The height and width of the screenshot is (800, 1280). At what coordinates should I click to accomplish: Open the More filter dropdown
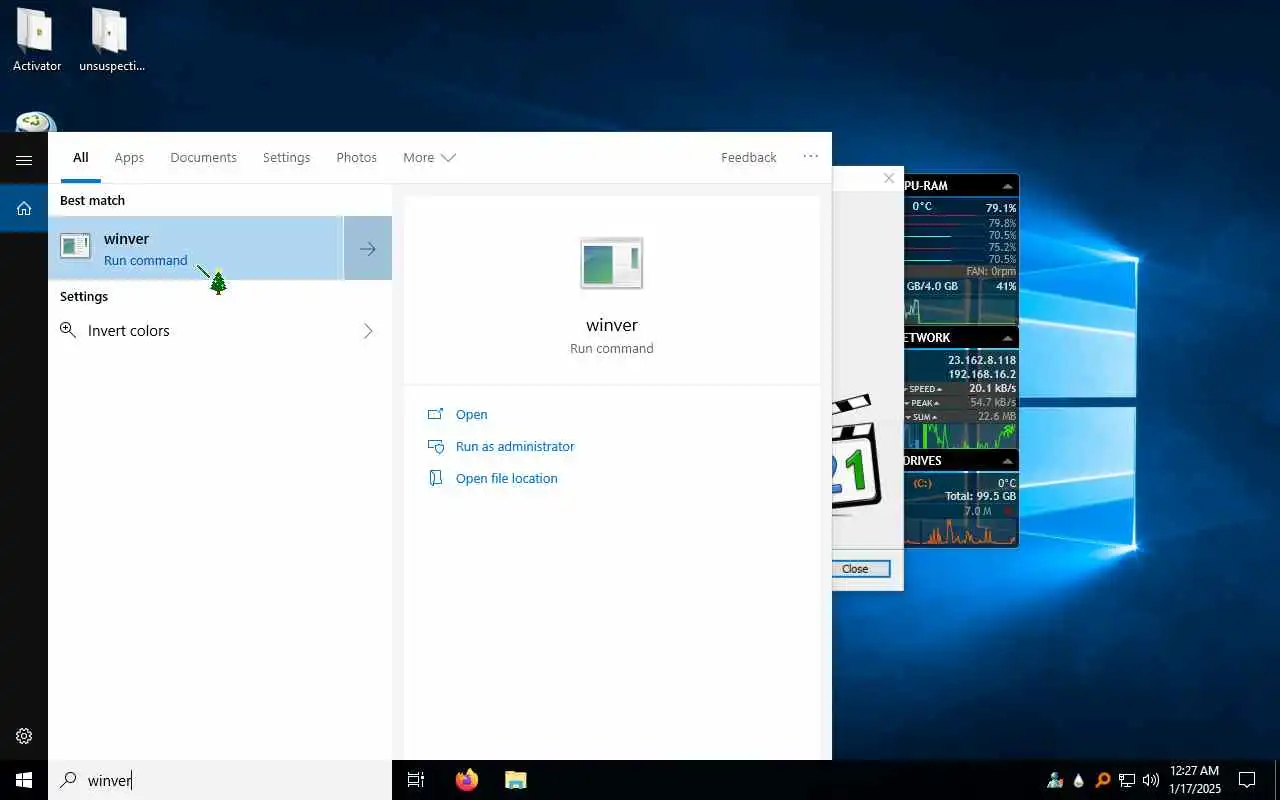point(429,158)
